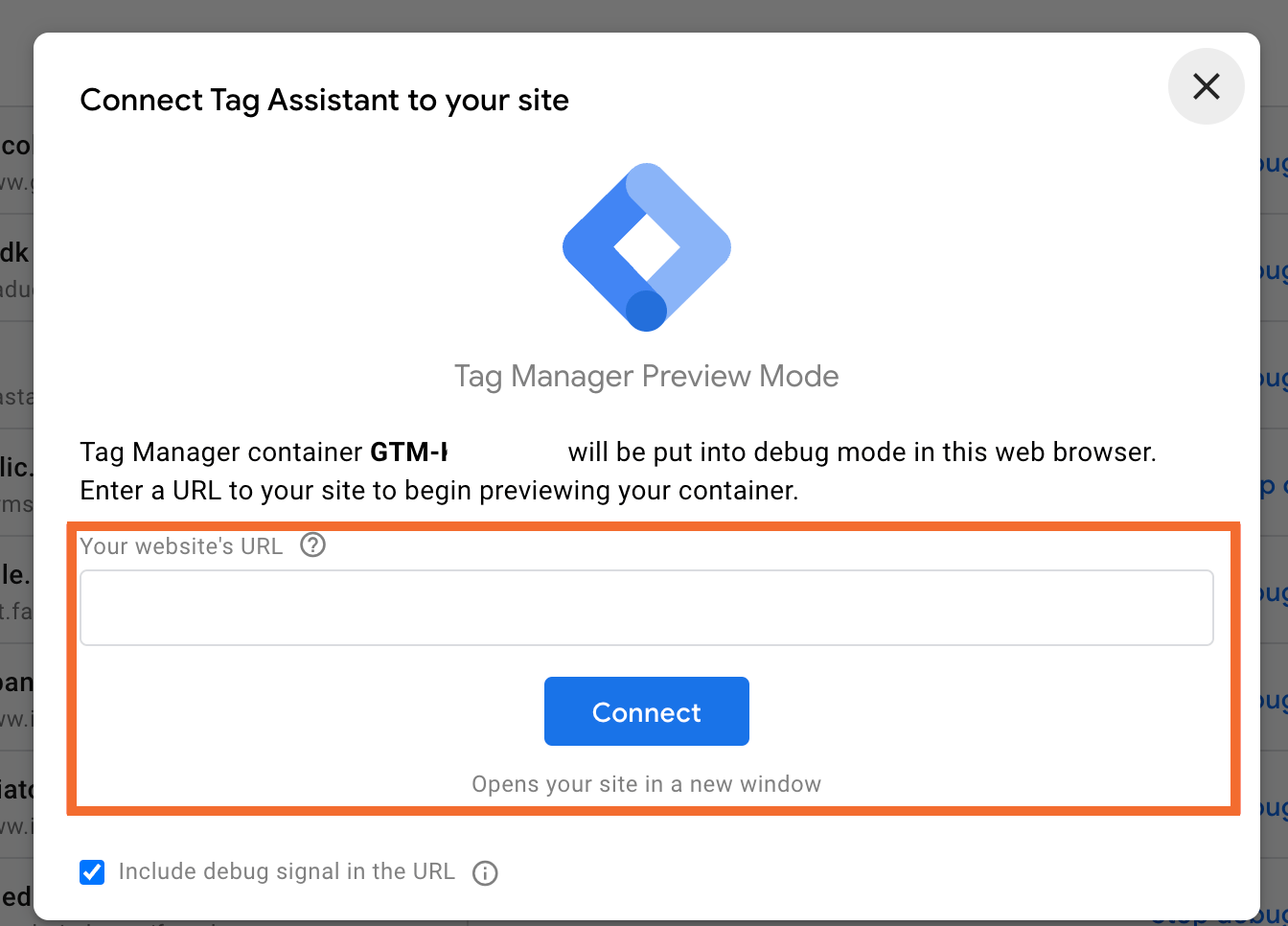Select the bold GTM container ID text
Viewport: 1288px width, 926px height.
tap(409, 451)
